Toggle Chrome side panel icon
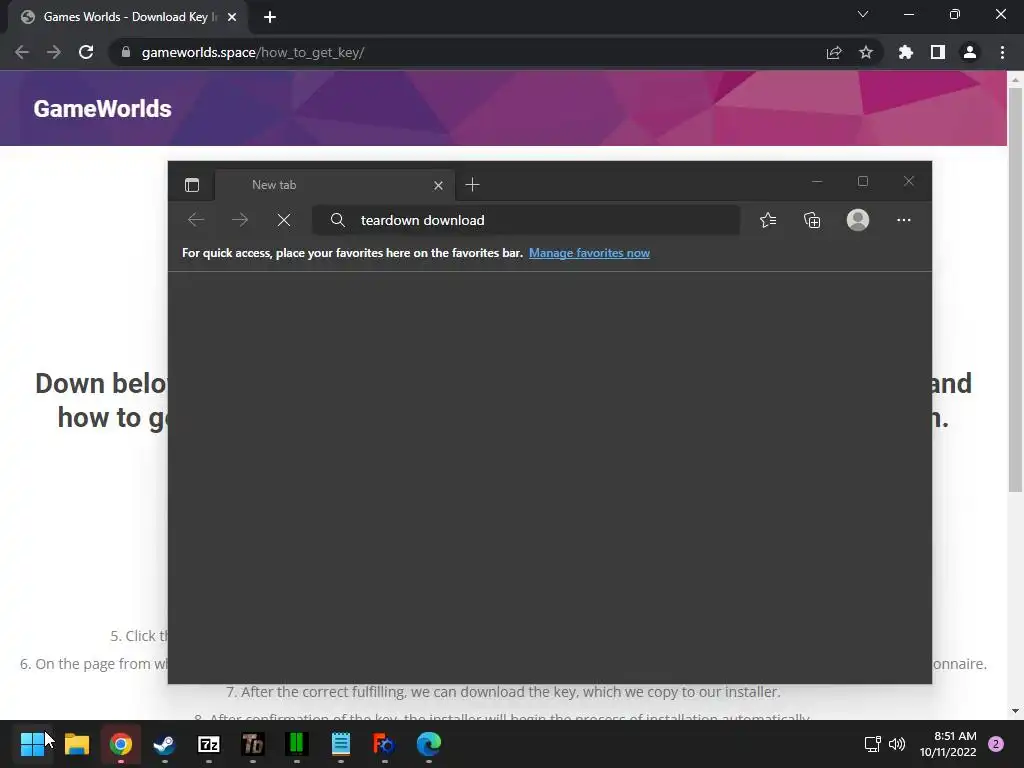 (938, 52)
